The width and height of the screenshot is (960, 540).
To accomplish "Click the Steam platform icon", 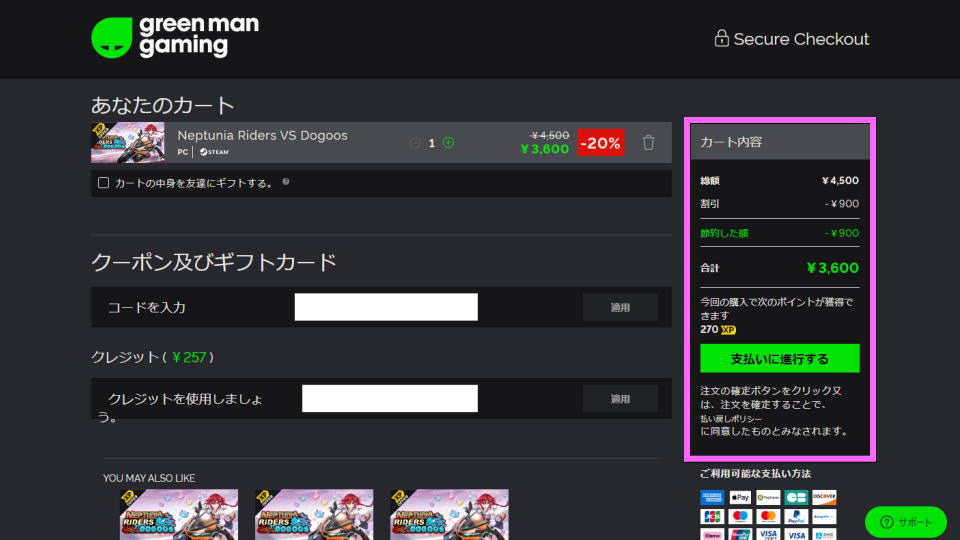I will pyautogui.click(x=214, y=152).
